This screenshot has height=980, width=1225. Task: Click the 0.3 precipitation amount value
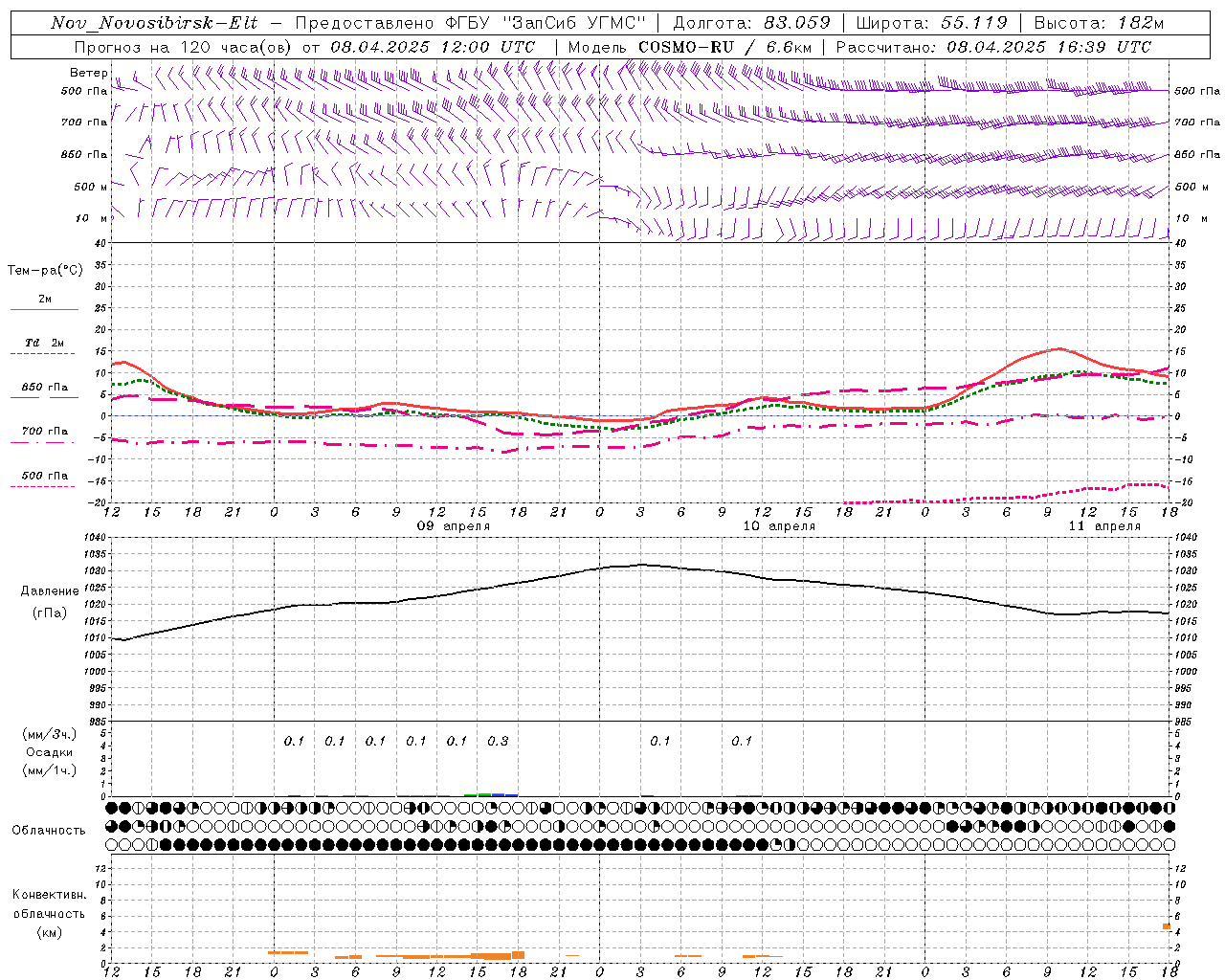pos(498,741)
